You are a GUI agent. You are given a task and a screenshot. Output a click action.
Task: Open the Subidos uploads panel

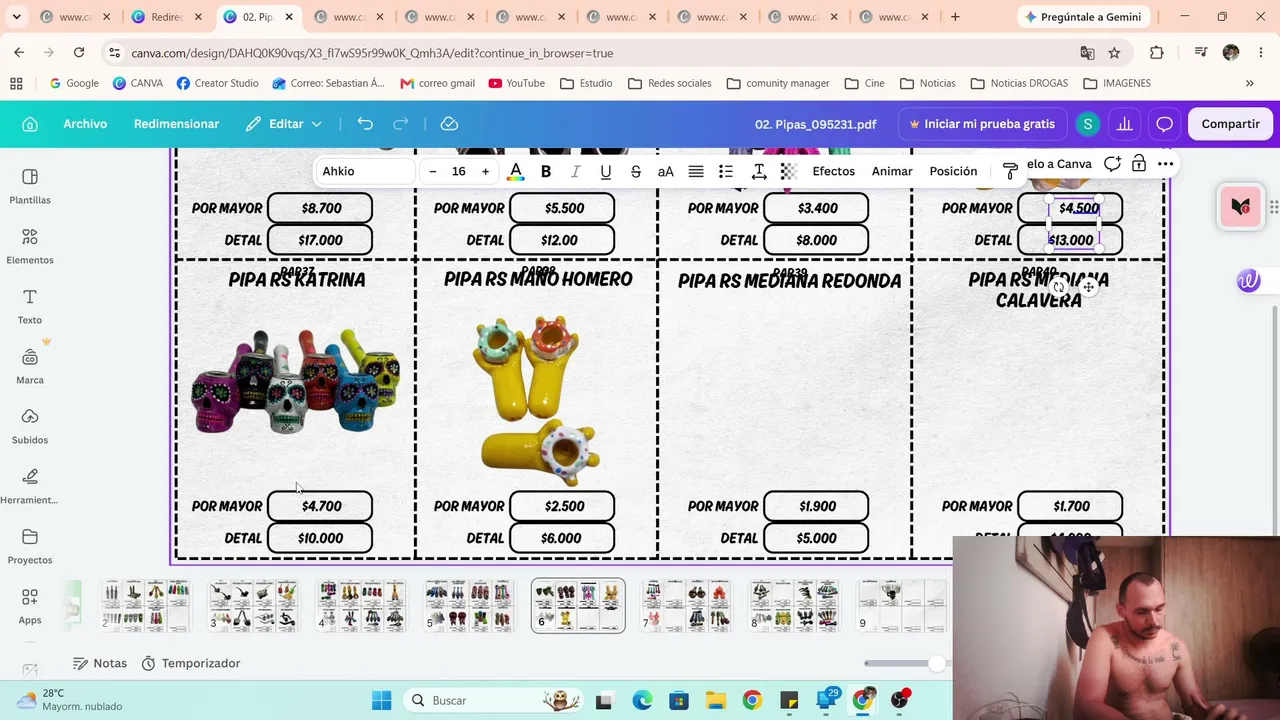pyautogui.click(x=30, y=426)
